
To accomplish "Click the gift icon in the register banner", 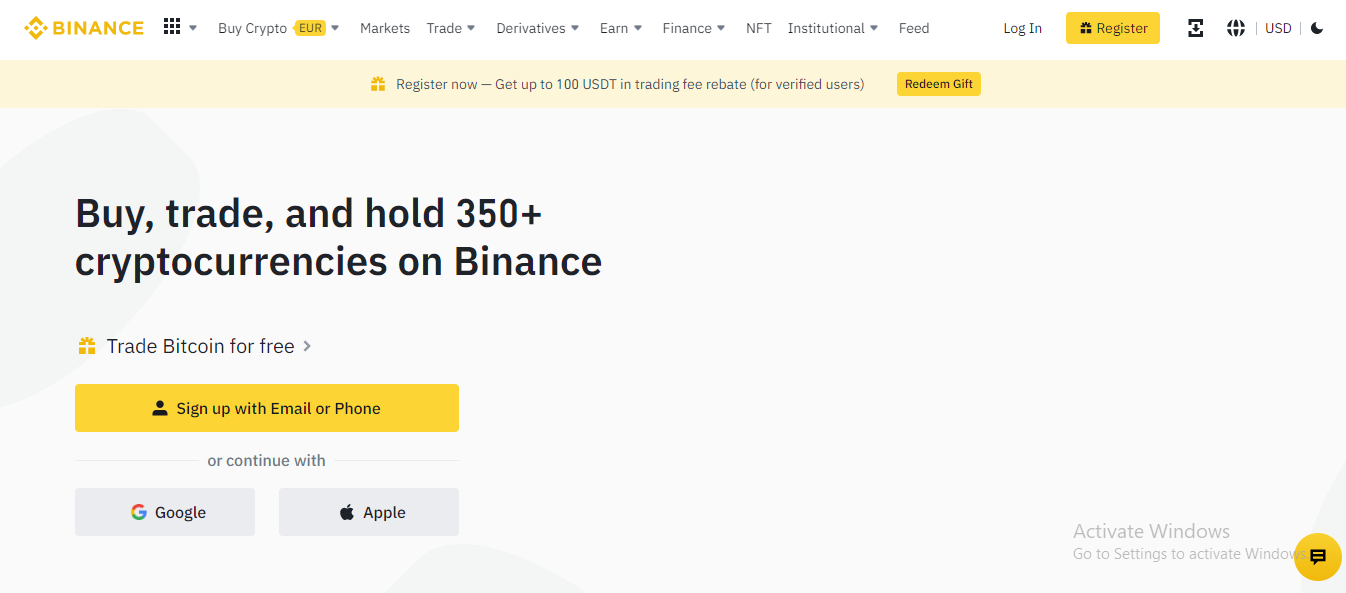I will 378,84.
